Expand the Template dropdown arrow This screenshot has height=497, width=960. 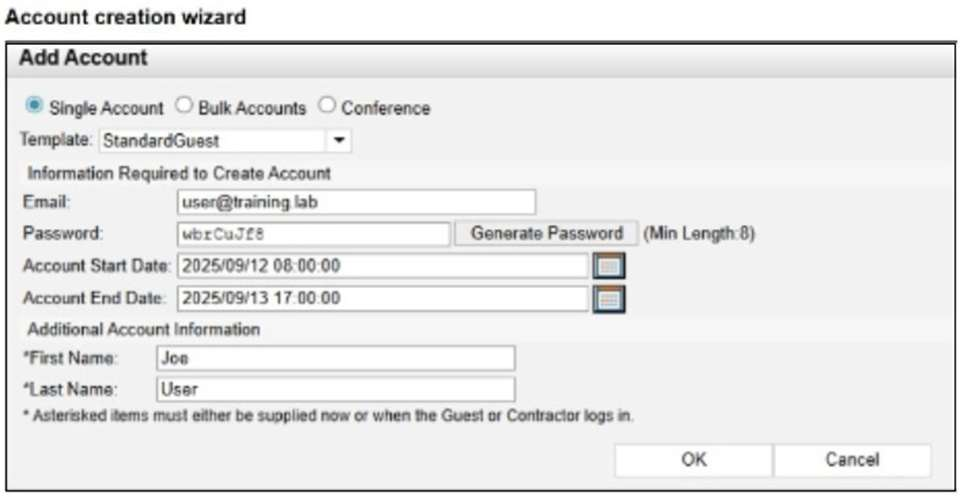pyautogui.click(x=340, y=141)
